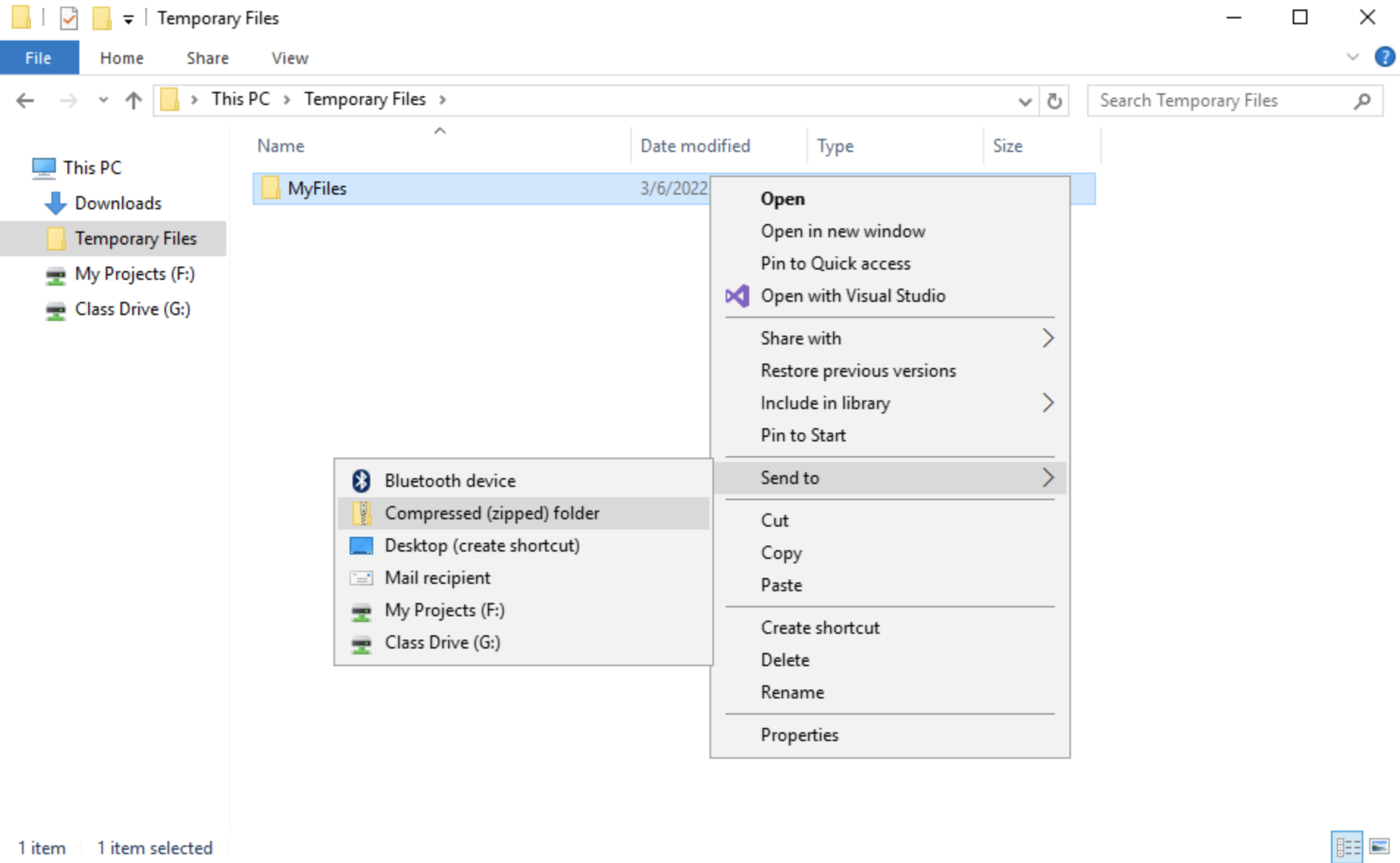Open the View ribbon tab
Viewport: 1400px width, 863px height.
tap(289, 58)
